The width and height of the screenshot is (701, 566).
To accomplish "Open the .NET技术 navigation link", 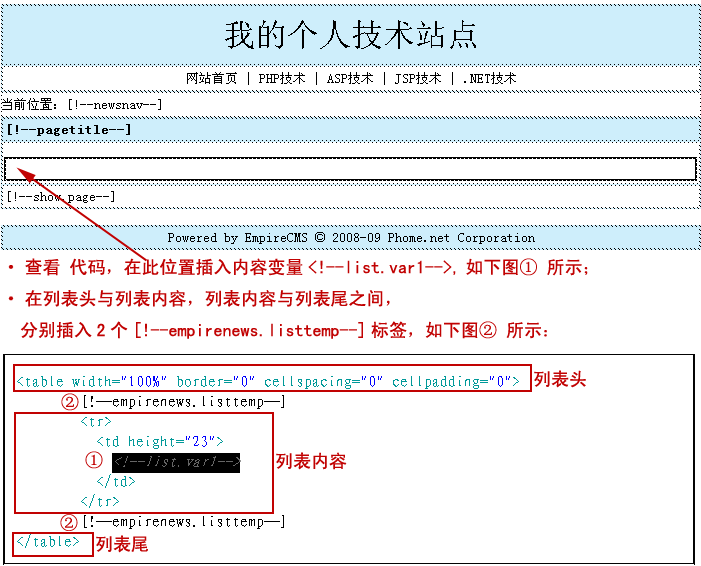I will (489, 78).
